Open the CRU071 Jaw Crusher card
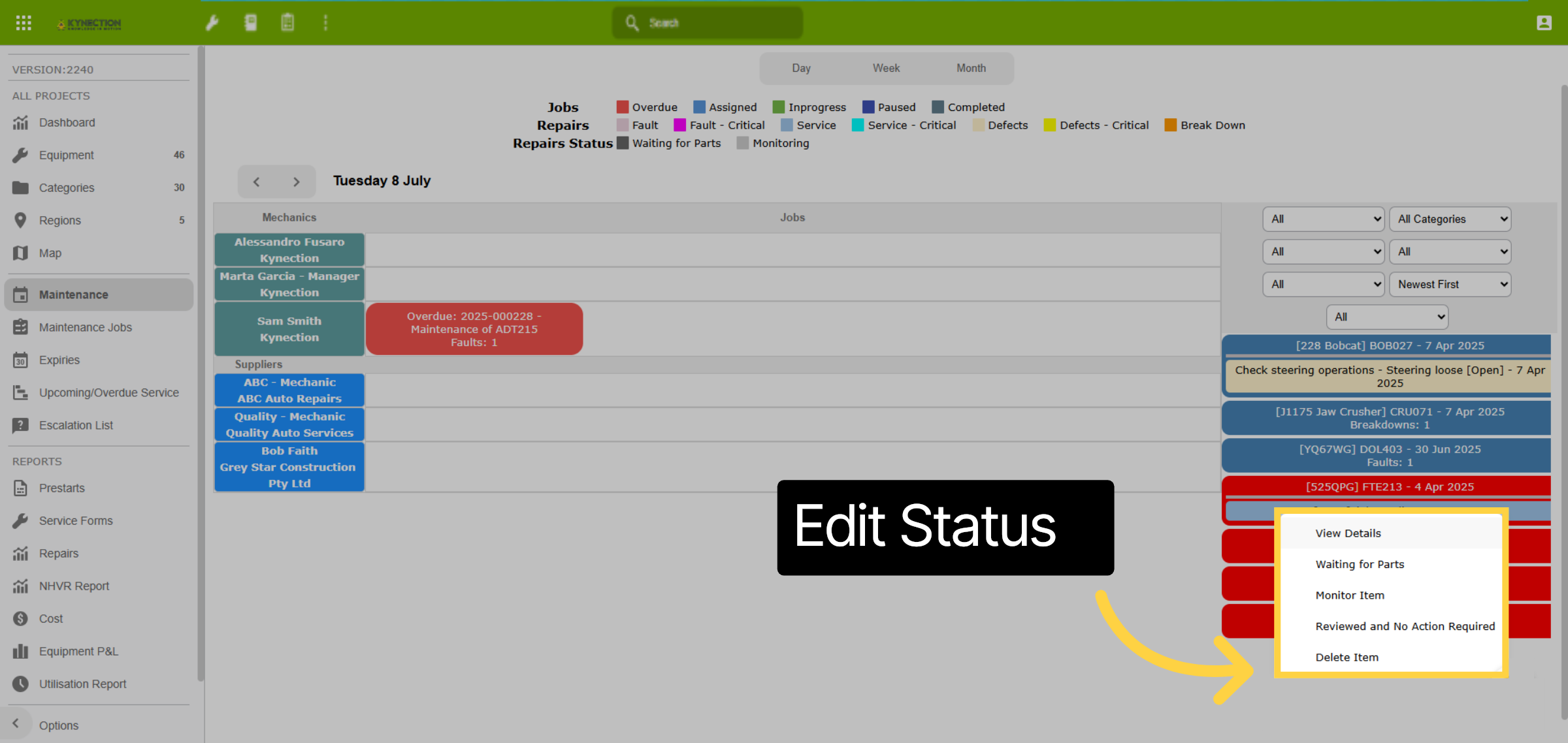Viewport: 1568px width, 743px height. (x=1386, y=419)
